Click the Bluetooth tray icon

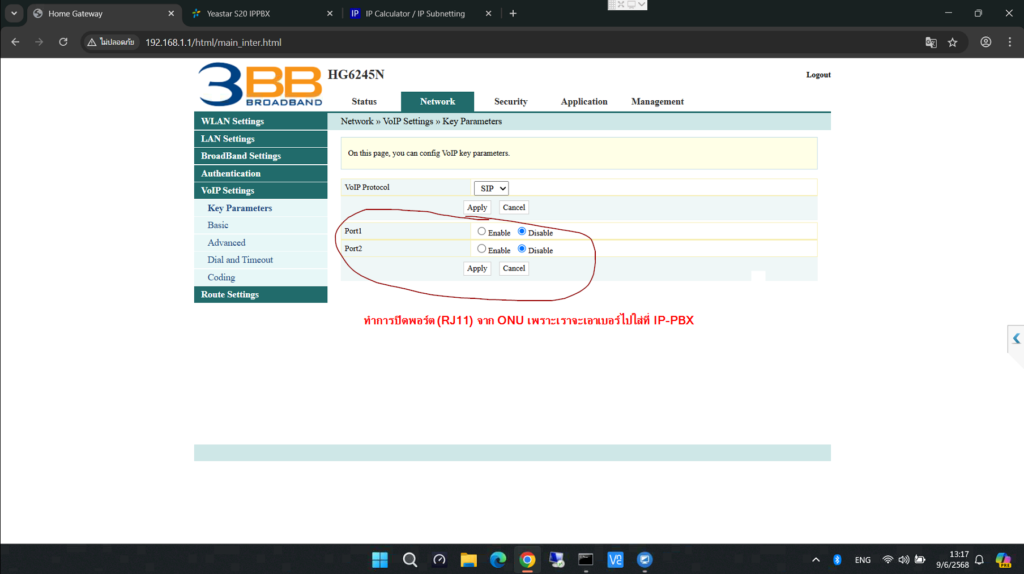point(837,560)
